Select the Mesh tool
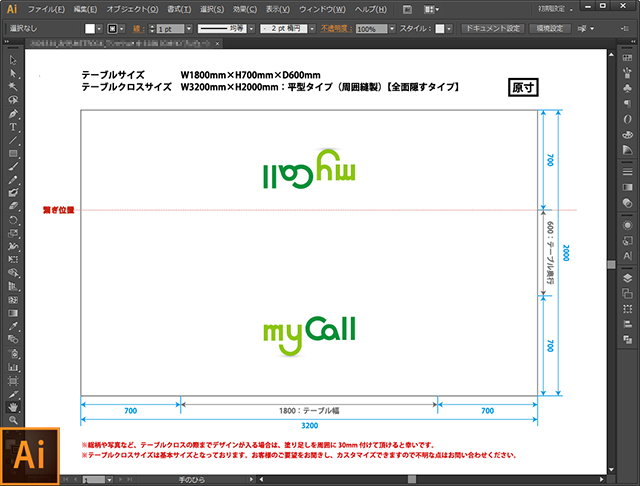 coord(13,300)
